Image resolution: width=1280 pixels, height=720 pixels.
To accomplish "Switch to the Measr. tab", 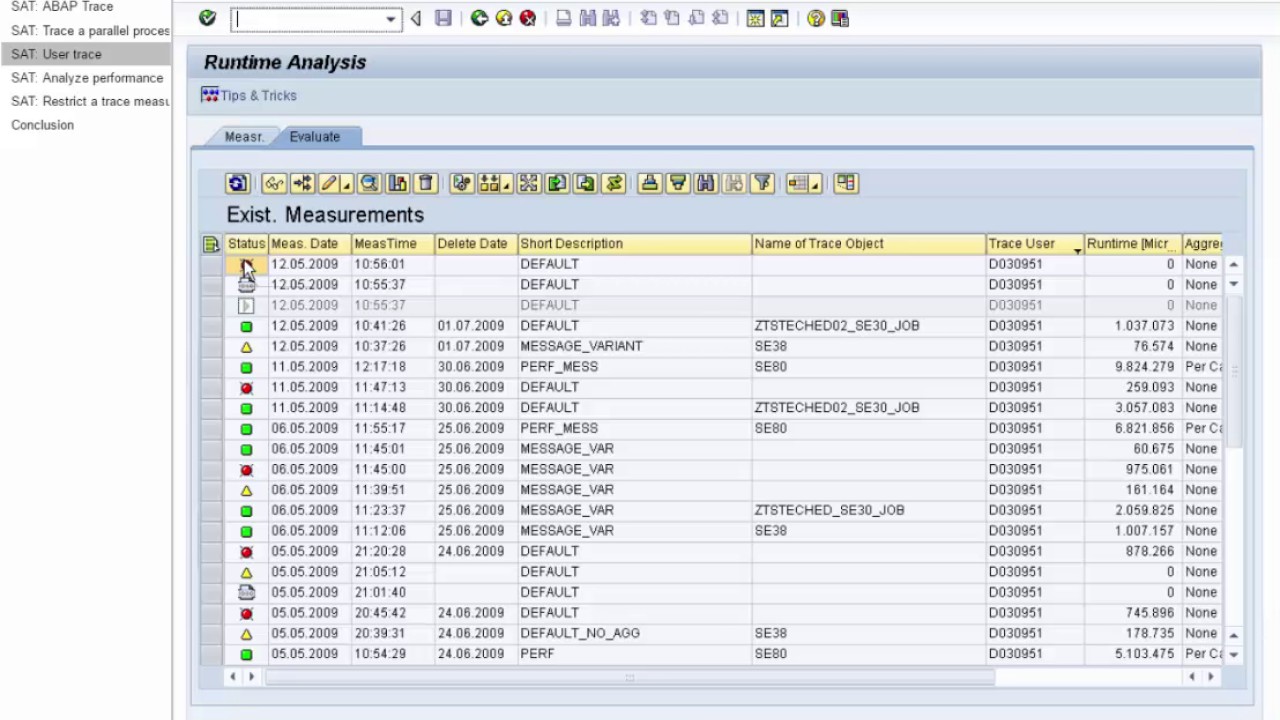I will [x=244, y=137].
